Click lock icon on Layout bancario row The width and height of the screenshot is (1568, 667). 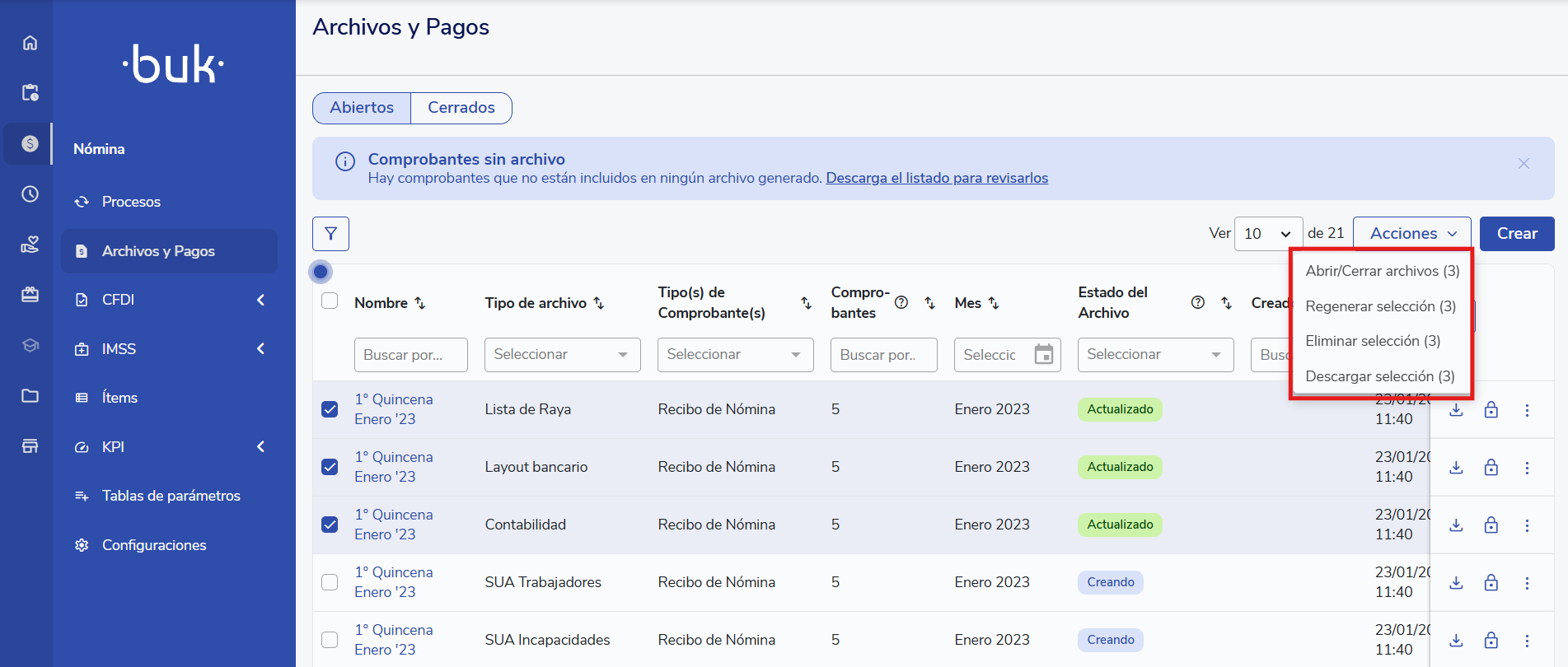1491,468
